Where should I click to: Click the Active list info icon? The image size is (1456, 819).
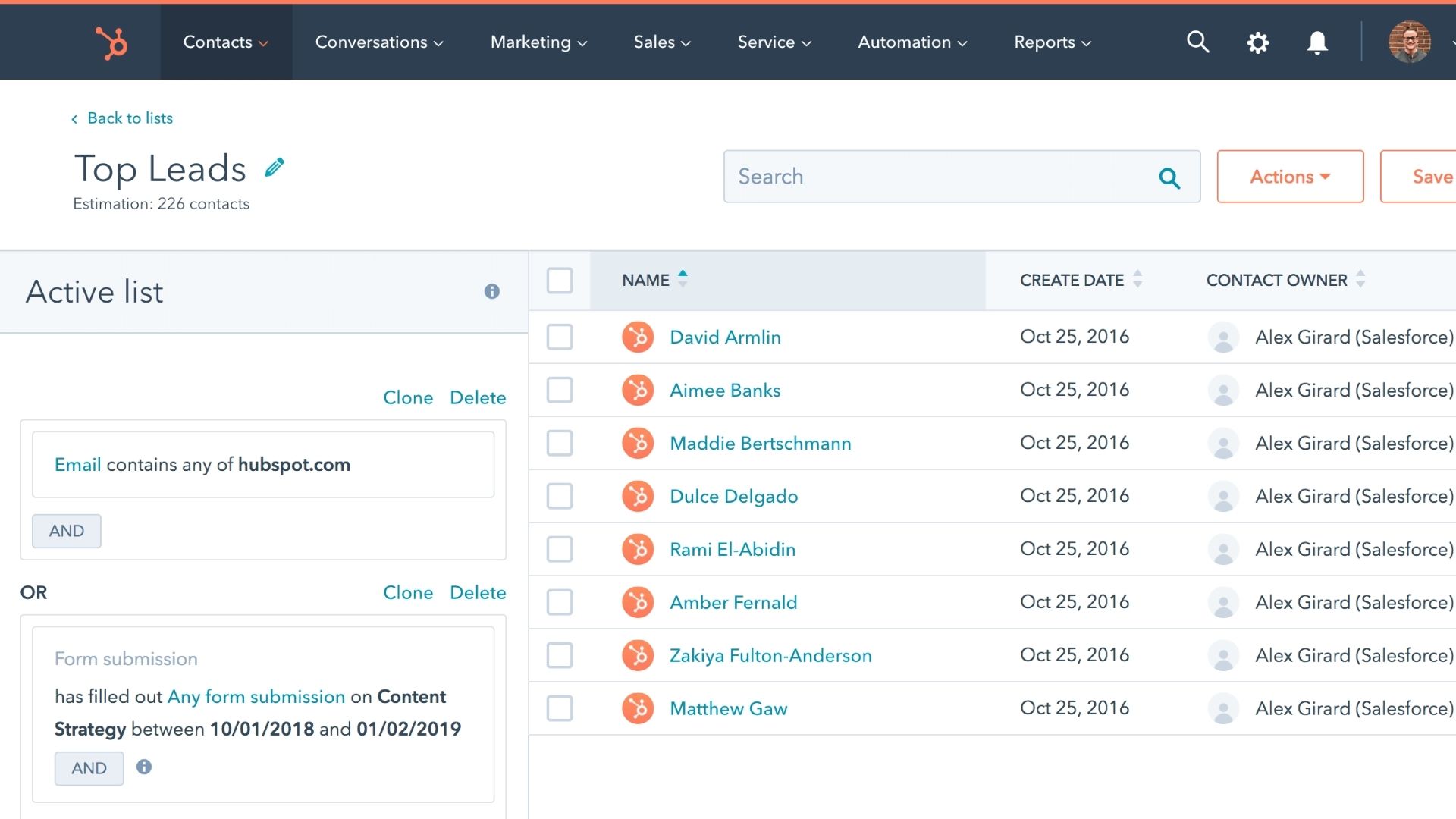[491, 291]
